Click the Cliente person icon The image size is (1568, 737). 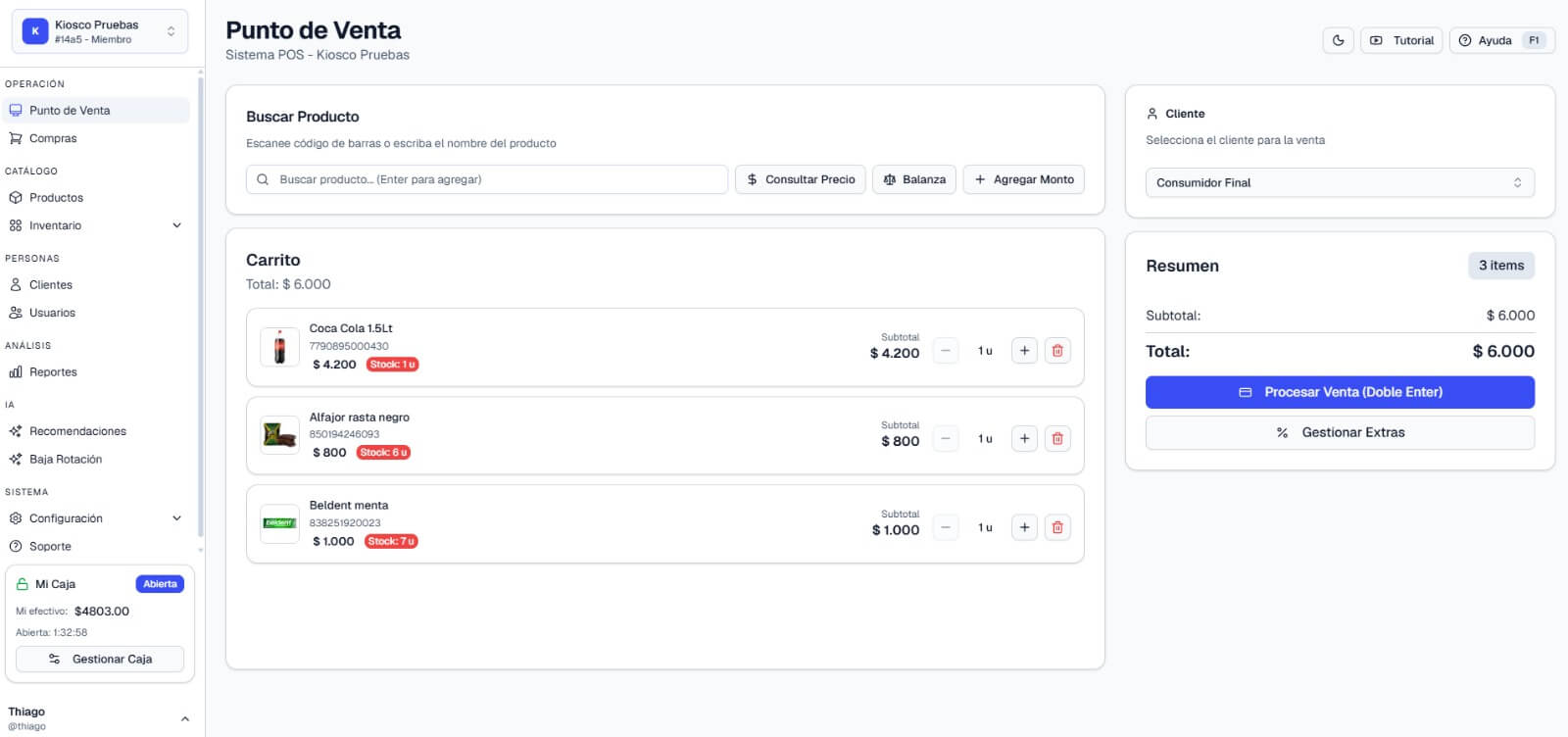click(x=1152, y=114)
